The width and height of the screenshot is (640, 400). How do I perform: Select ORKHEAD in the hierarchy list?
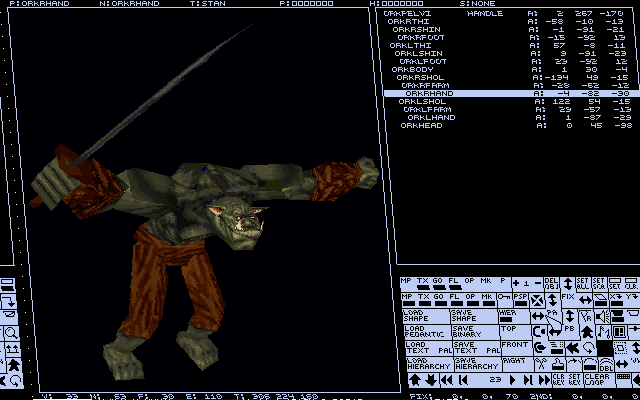click(421, 125)
